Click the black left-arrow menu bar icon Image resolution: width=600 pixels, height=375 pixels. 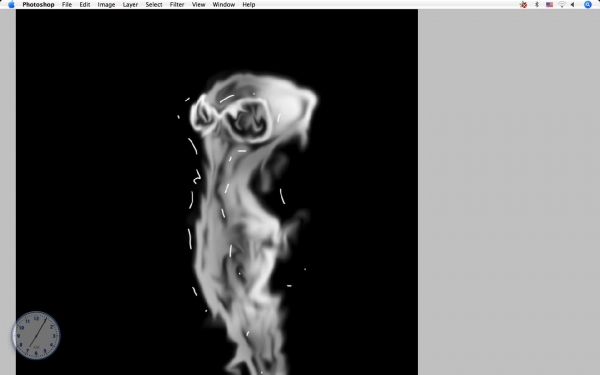coord(572,5)
